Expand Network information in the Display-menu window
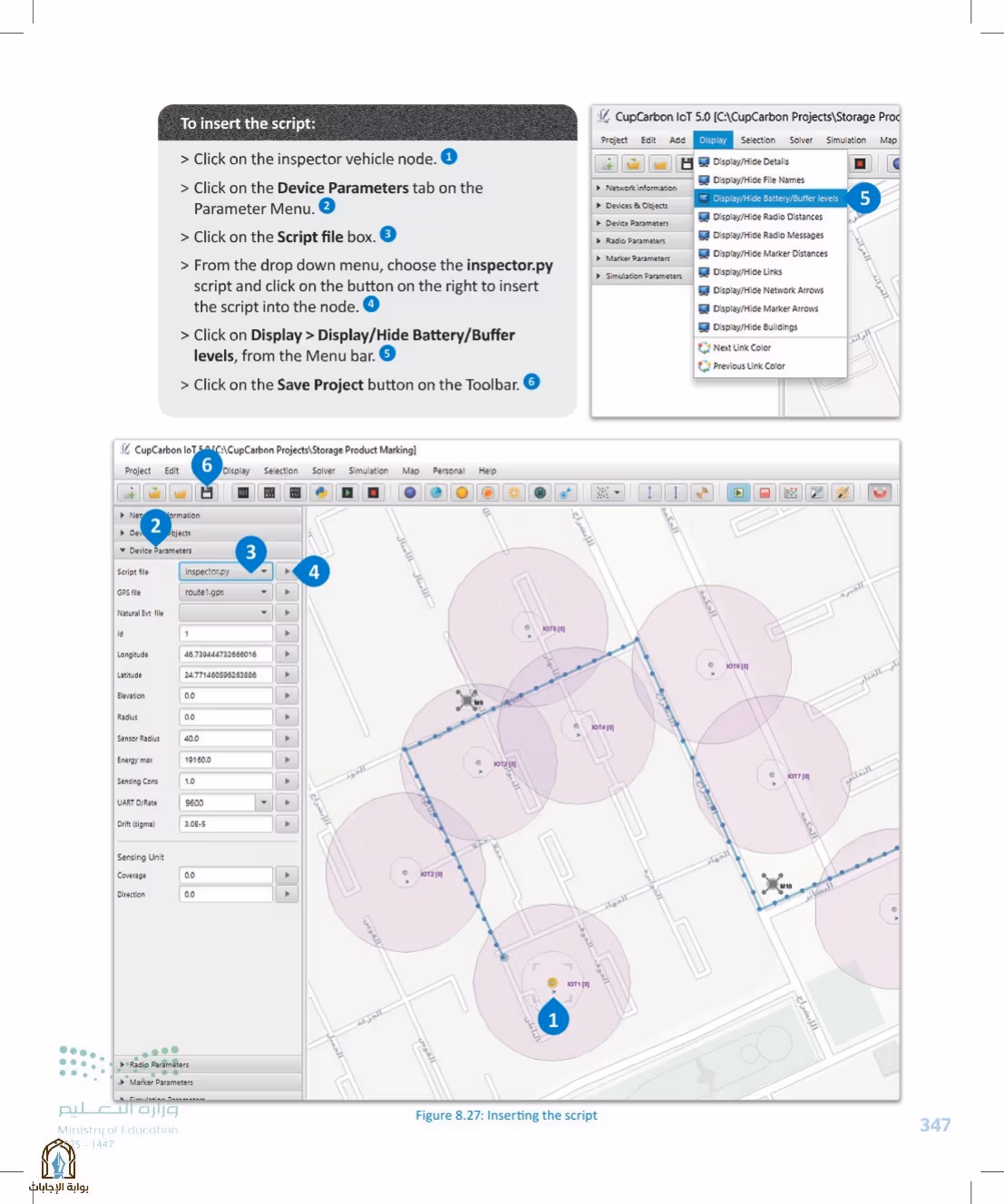Image resolution: width=1004 pixels, height=1204 pixels. point(641,188)
